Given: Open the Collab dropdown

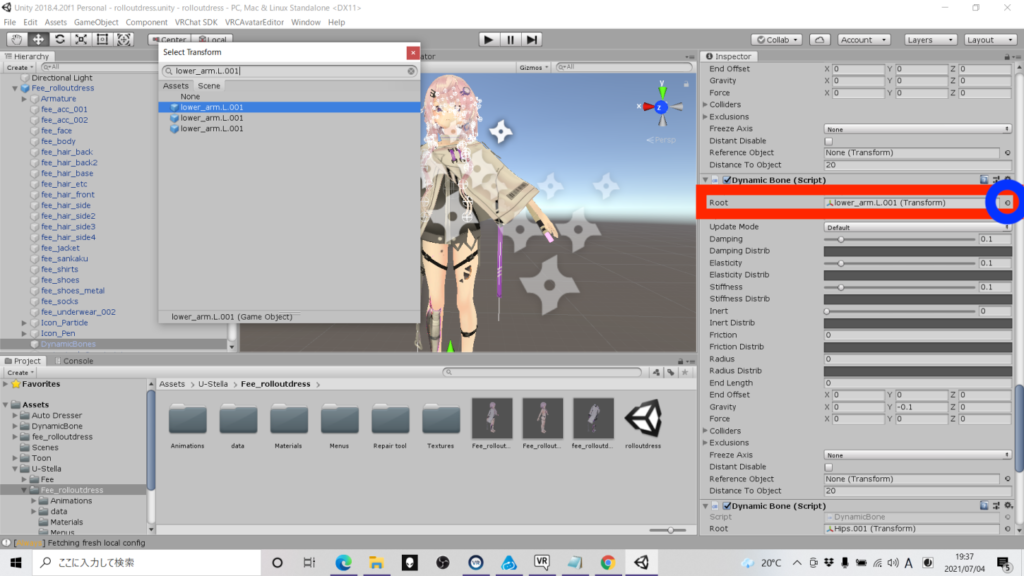Looking at the screenshot, I should pos(776,40).
